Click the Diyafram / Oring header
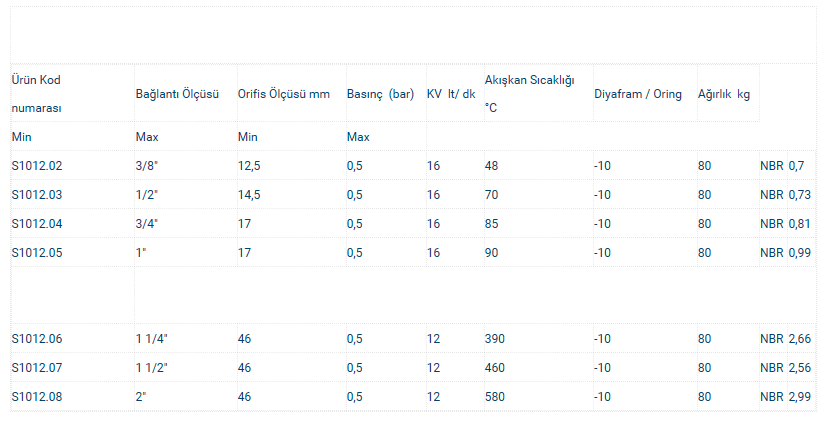Viewport: 832px width, 439px height. click(x=638, y=94)
